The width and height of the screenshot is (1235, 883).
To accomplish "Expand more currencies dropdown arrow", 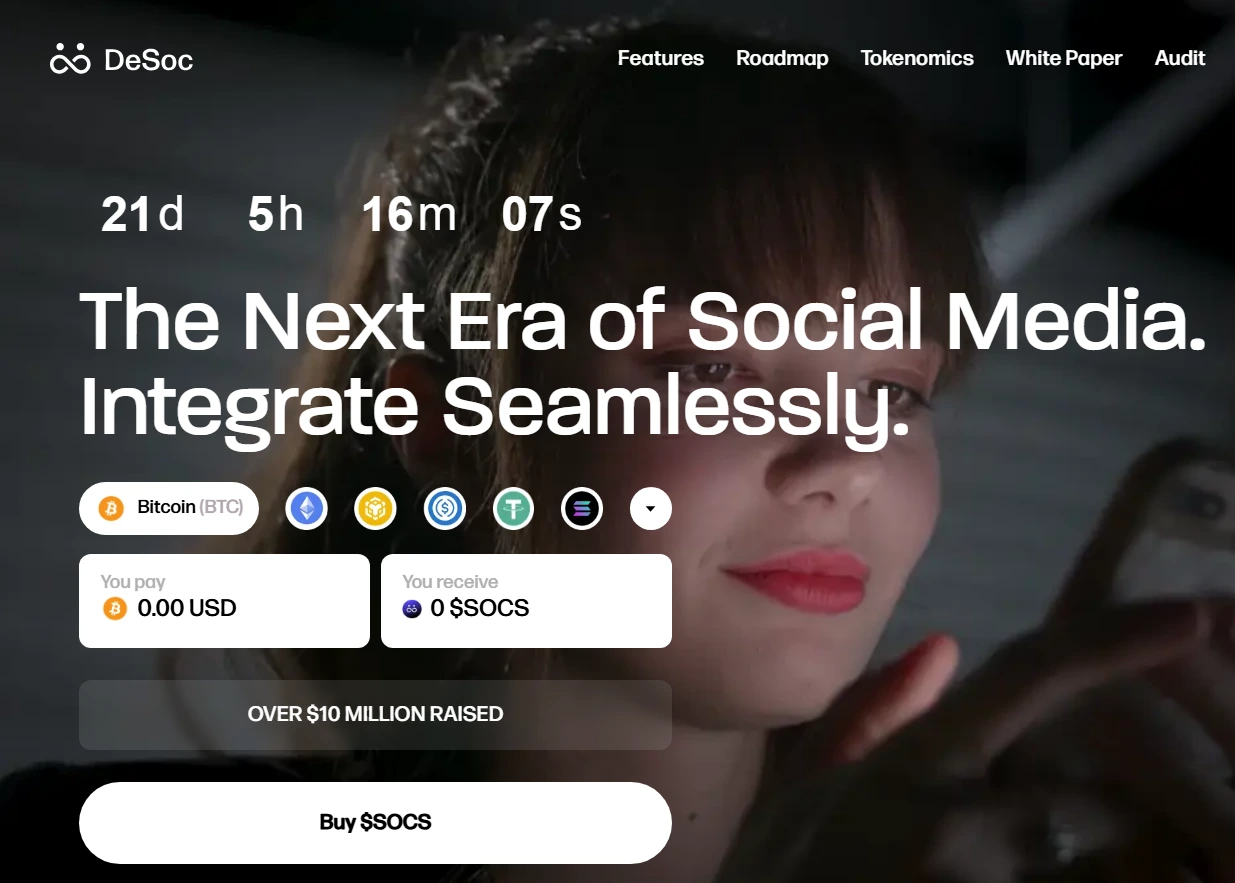I will point(651,509).
